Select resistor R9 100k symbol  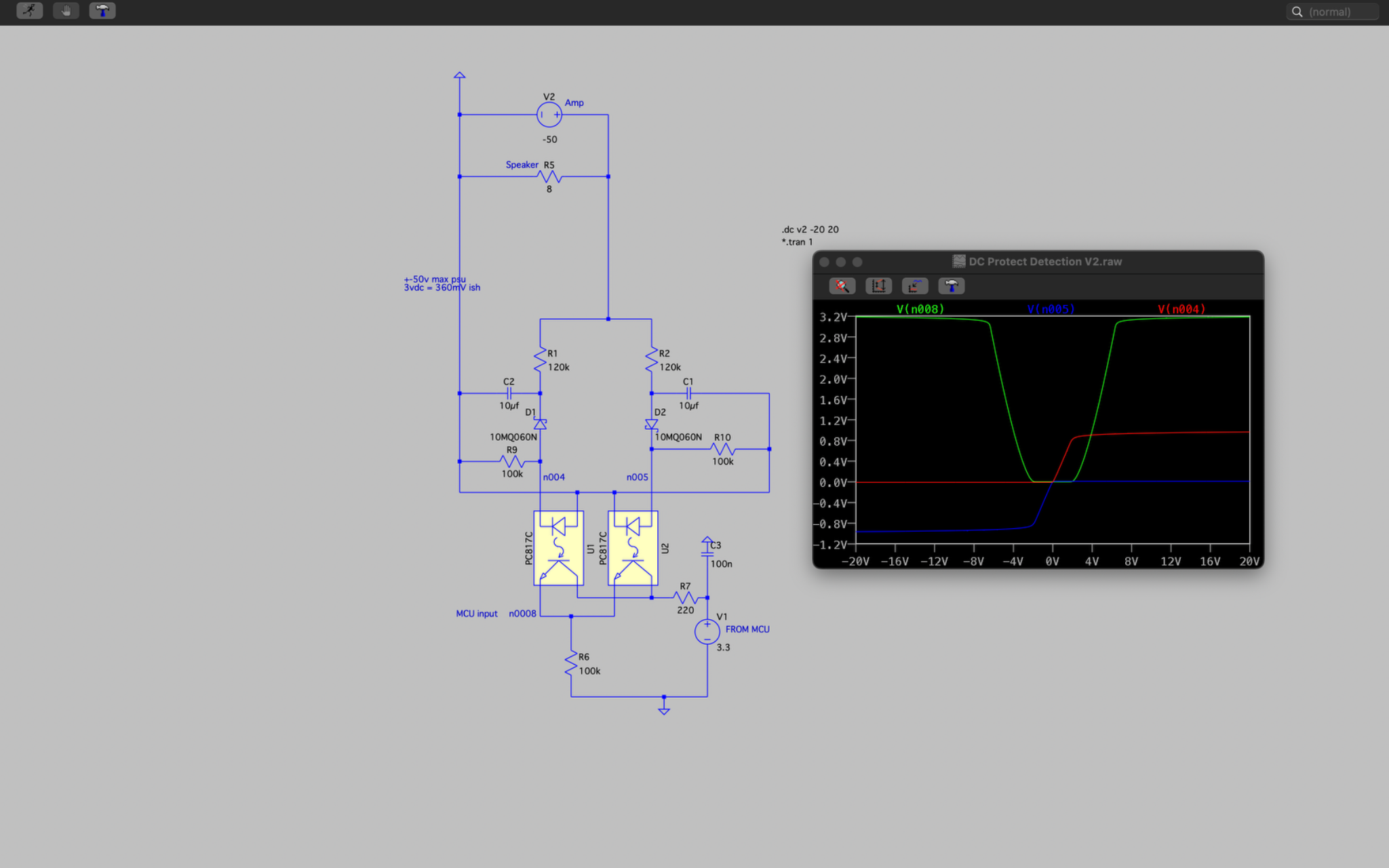(512, 461)
